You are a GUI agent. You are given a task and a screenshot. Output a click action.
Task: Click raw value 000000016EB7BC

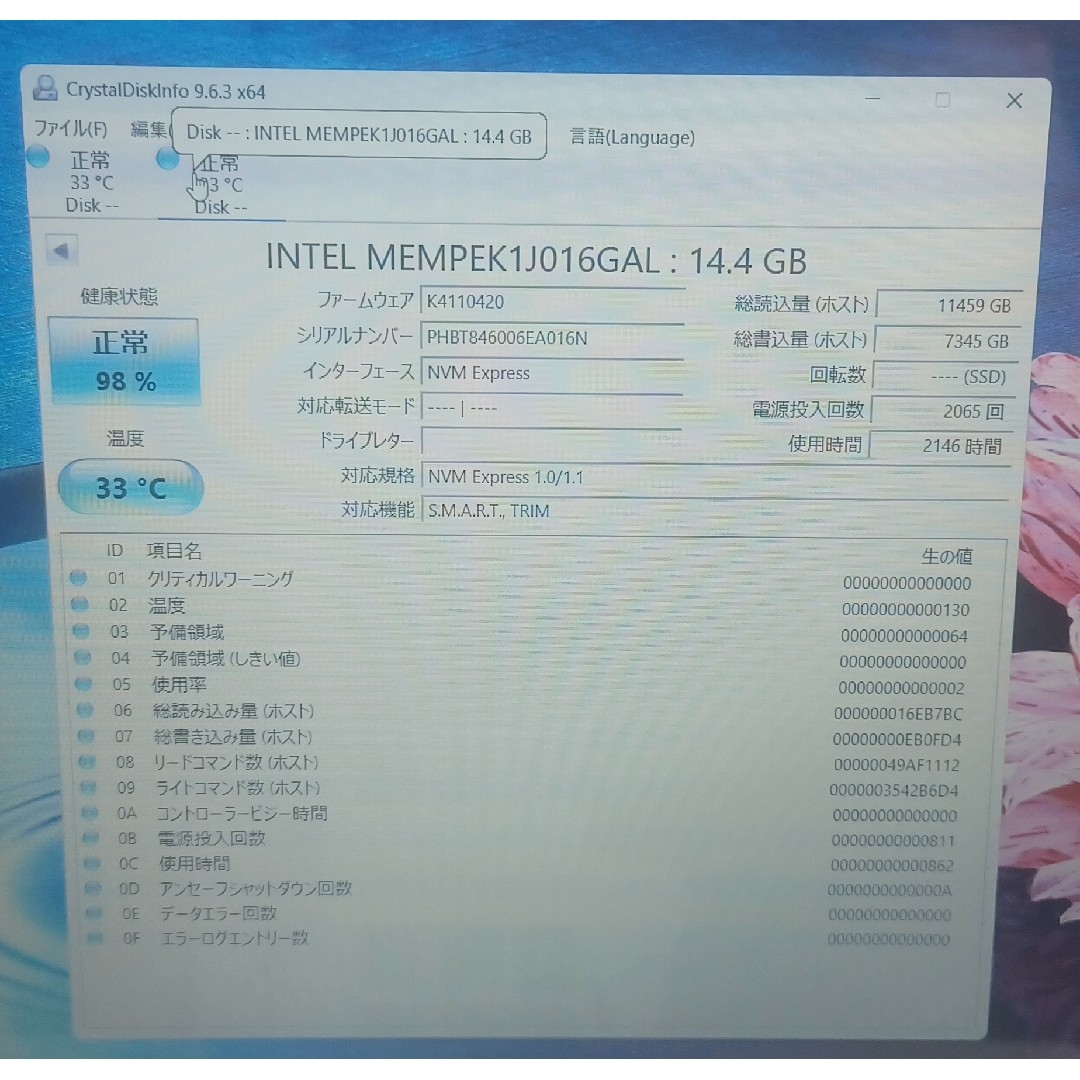click(x=898, y=714)
